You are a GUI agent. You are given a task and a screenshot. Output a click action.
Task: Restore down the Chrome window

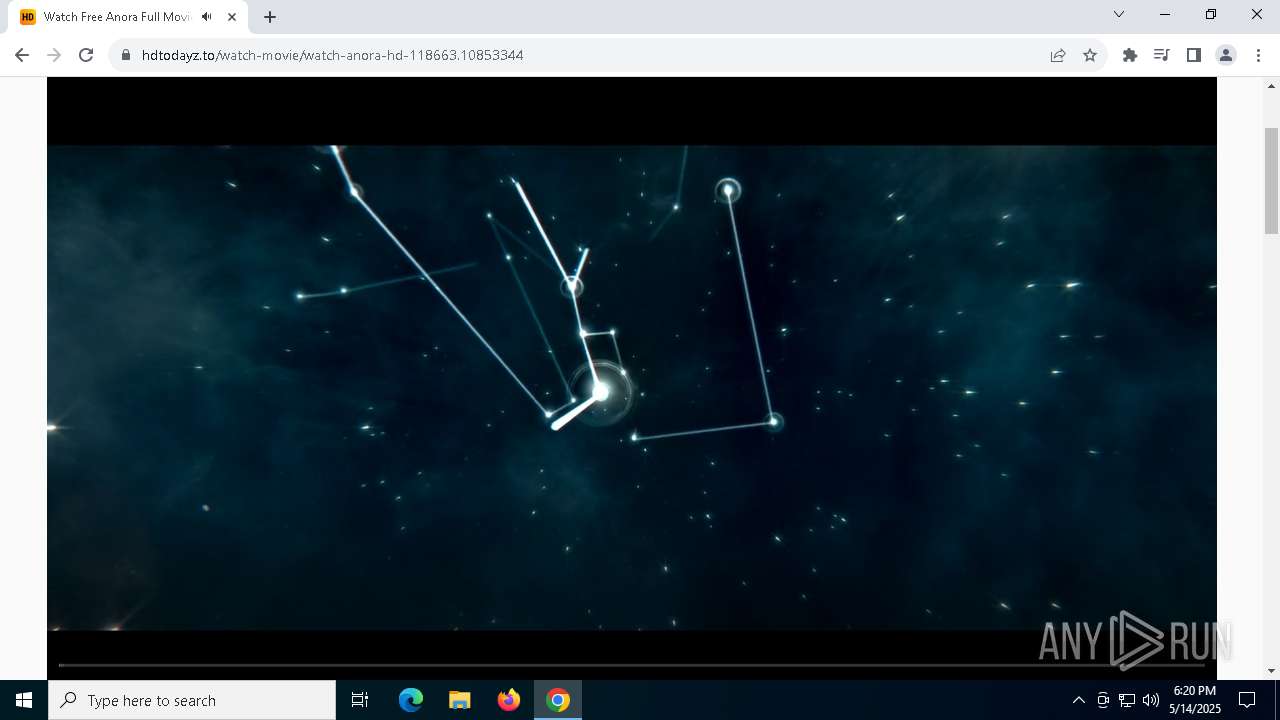[1211, 14]
